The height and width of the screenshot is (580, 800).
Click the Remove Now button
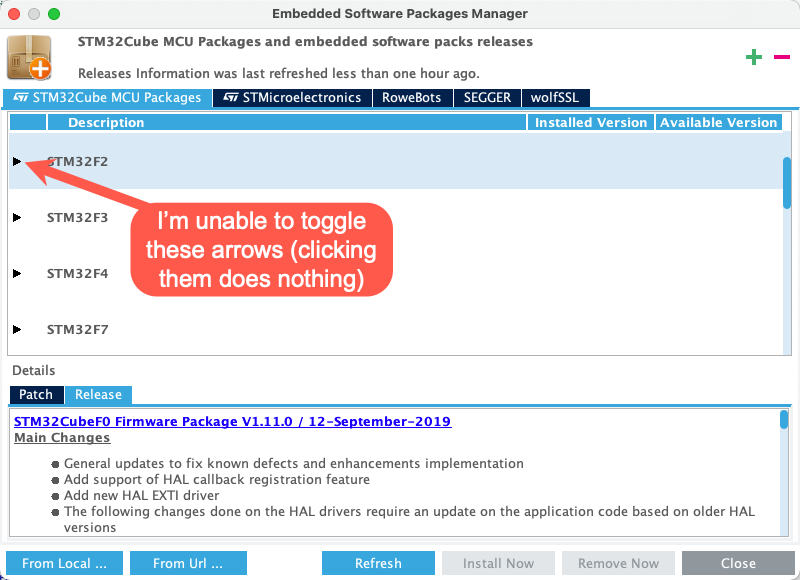click(x=618, y=563)
